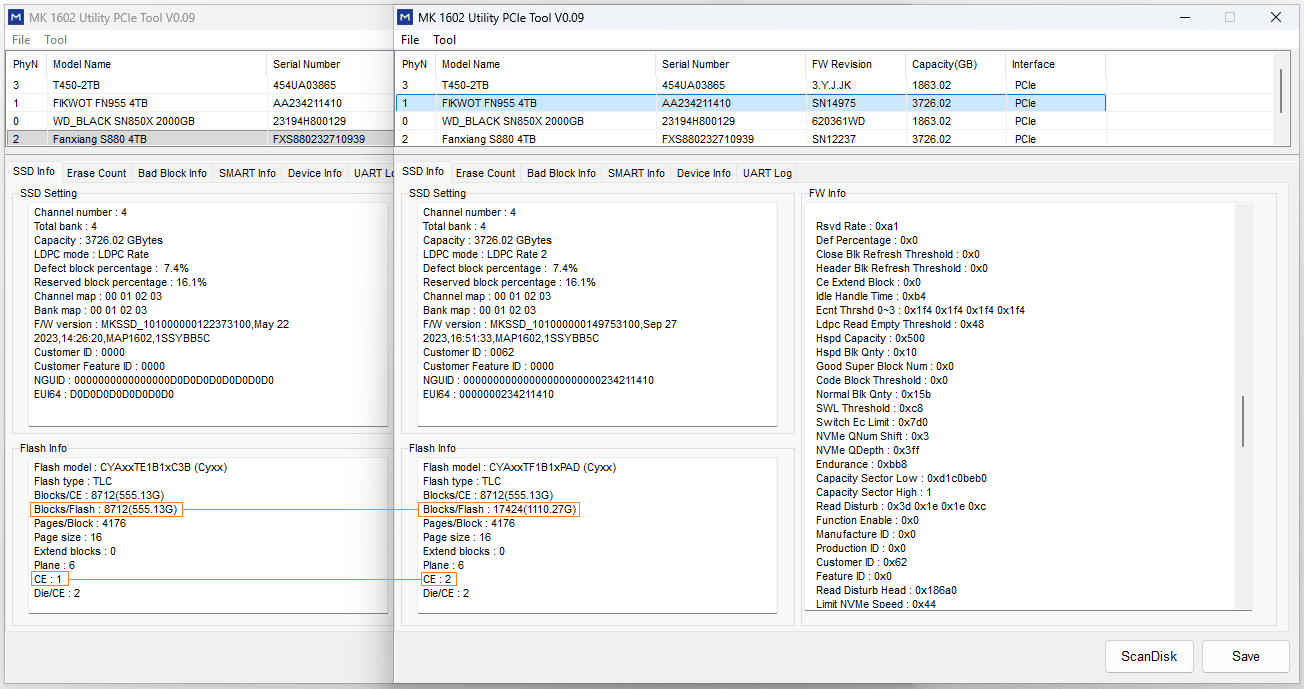Open SMART Info tab in front window

[636, 173]
